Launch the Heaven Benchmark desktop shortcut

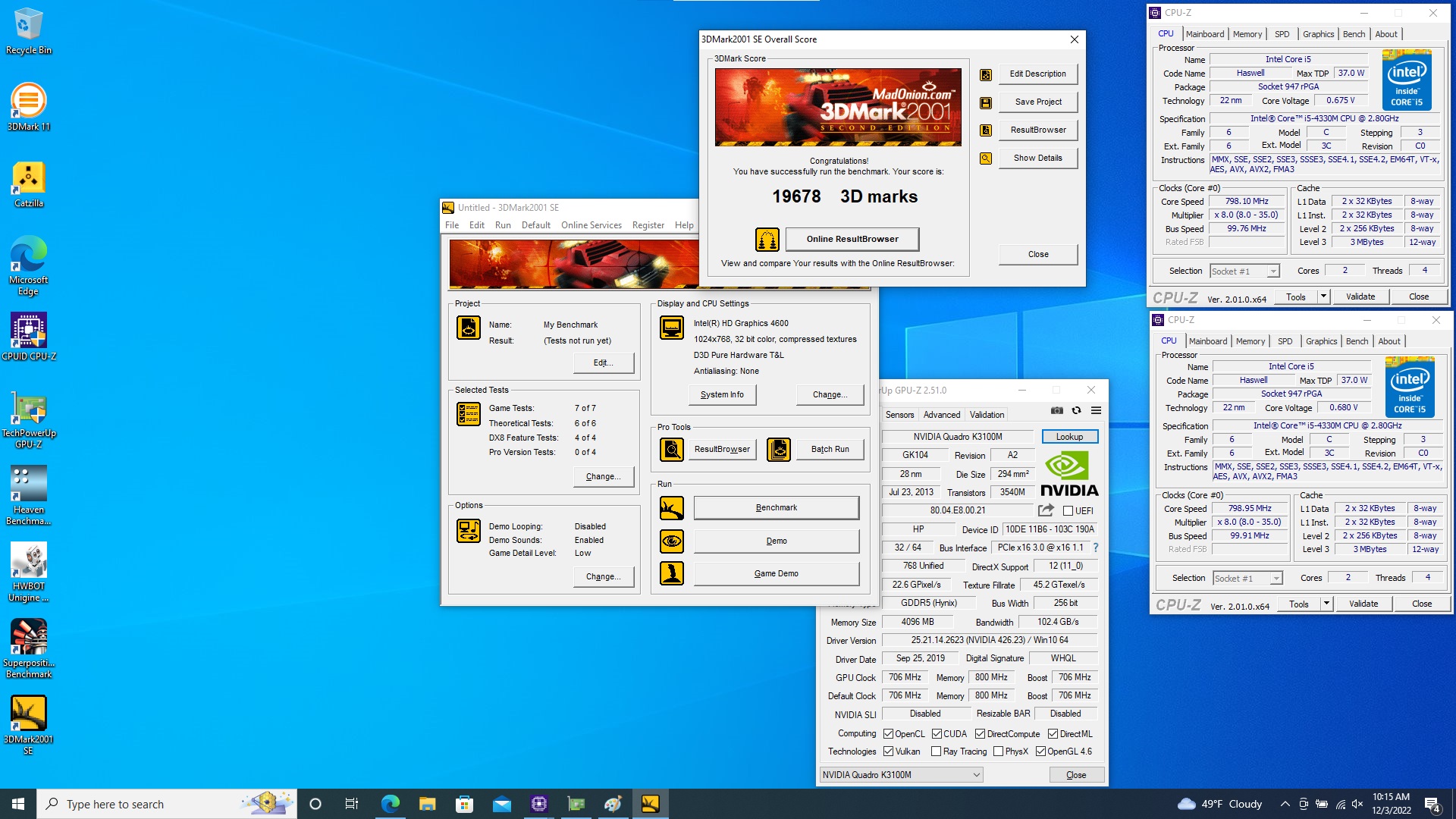[29, 496]
